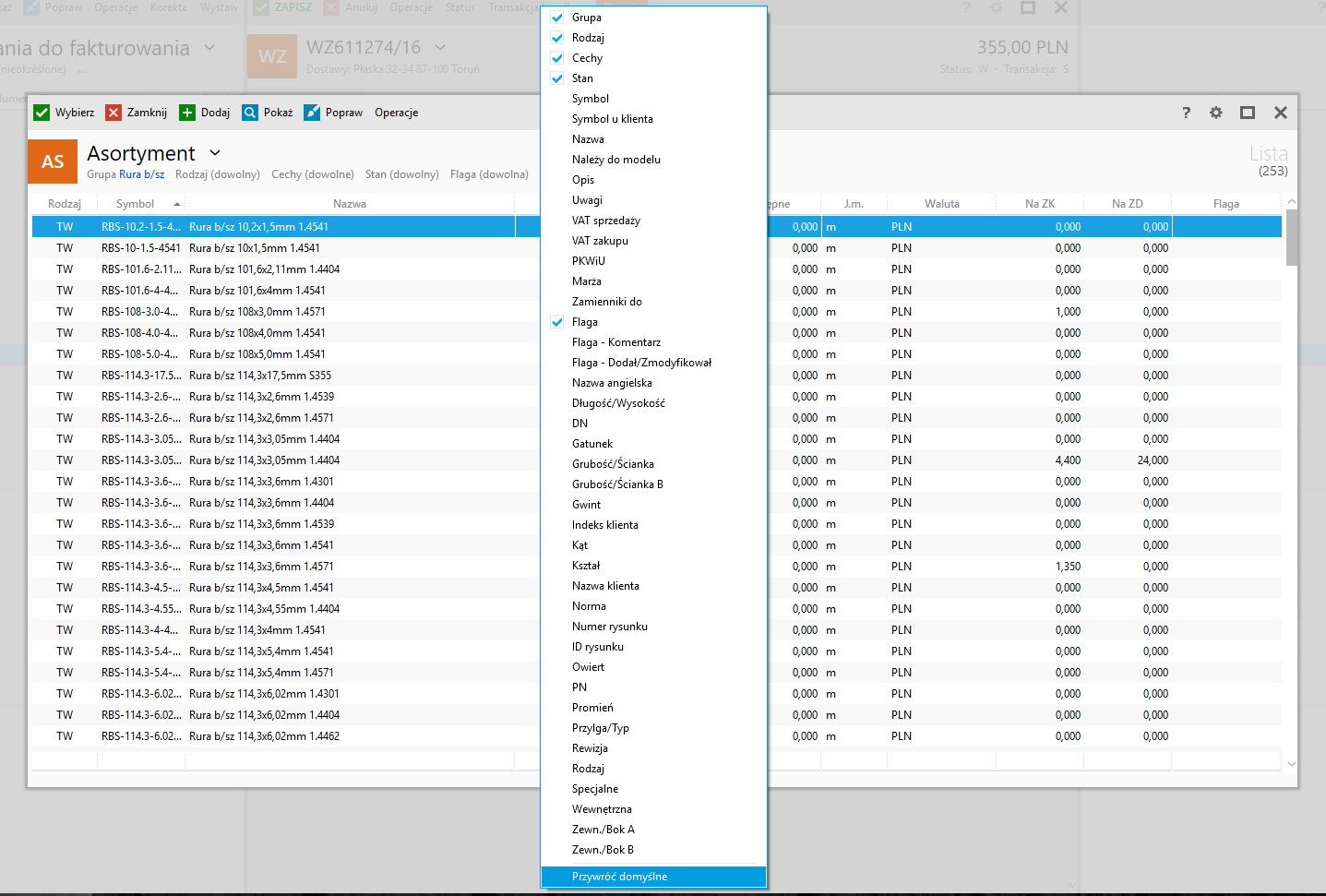The height and width of the screenshot is (896, 1326).
Task: Click the help question mark icon
Action: pos(1186,113)
